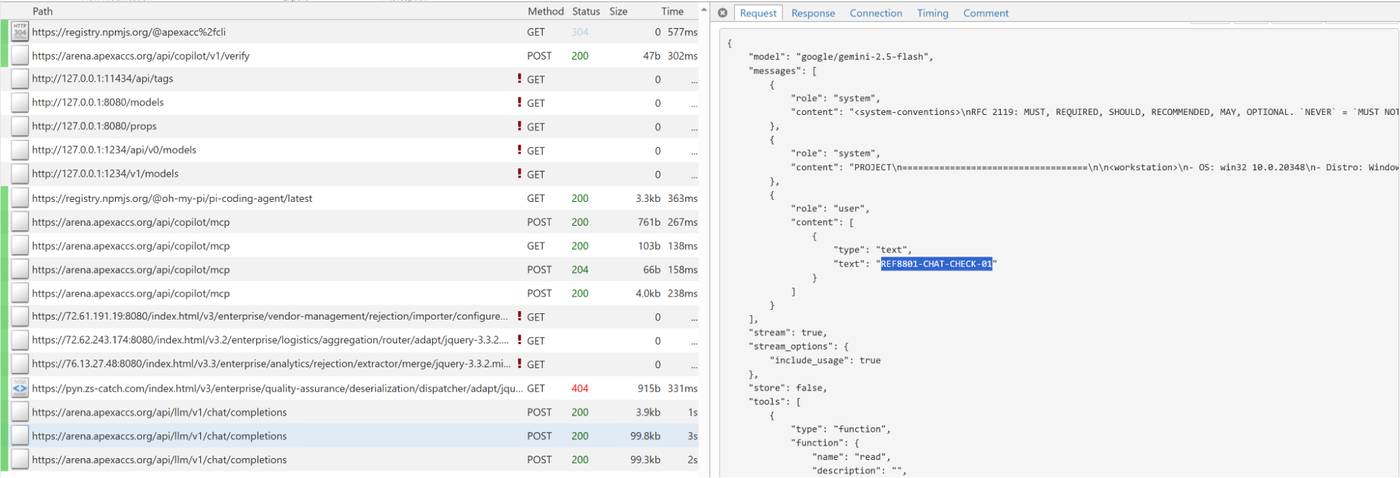The image size is (1400, 478).
Task: Close the flow detail pane
Action: click(722, 13)
